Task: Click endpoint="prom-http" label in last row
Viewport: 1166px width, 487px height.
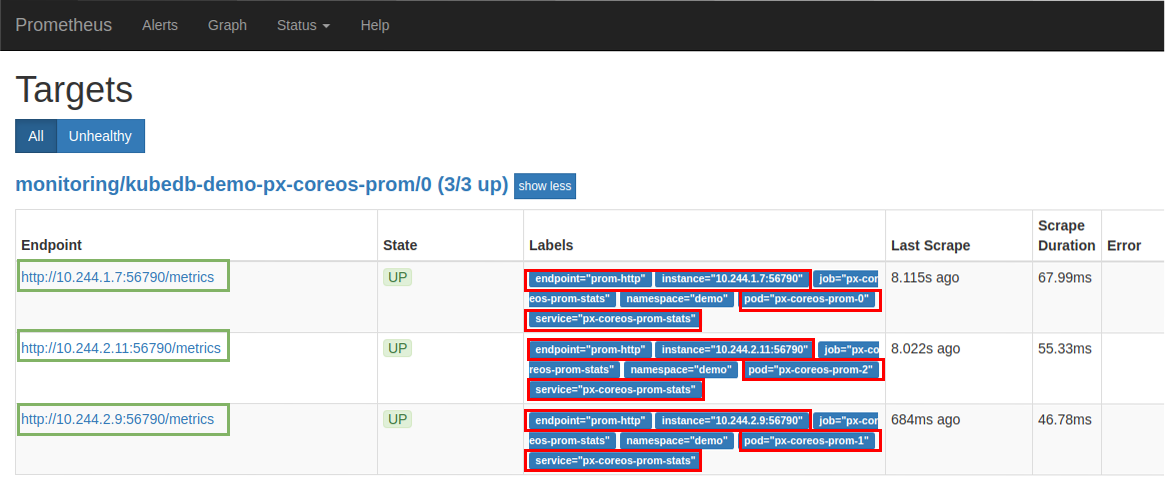Action: [590, 421]
